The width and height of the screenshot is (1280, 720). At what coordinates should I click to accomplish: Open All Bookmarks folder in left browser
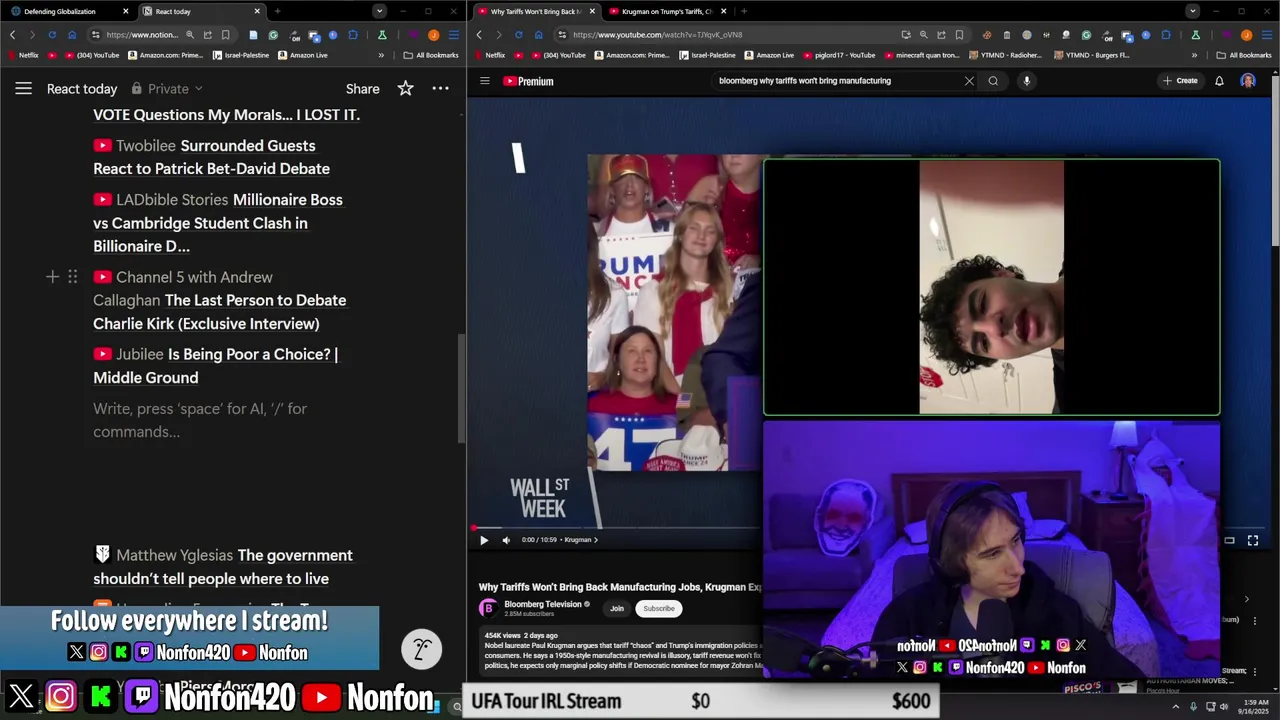(x=431, y=55)
